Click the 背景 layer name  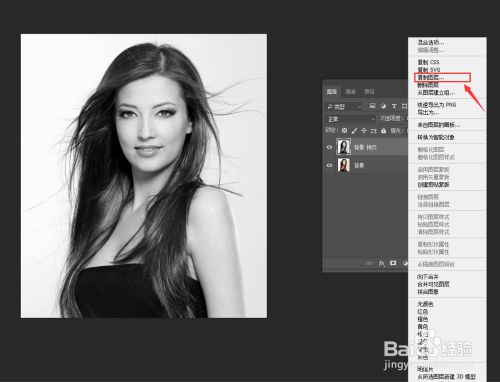pyautogui.click(x=359, y=165)
